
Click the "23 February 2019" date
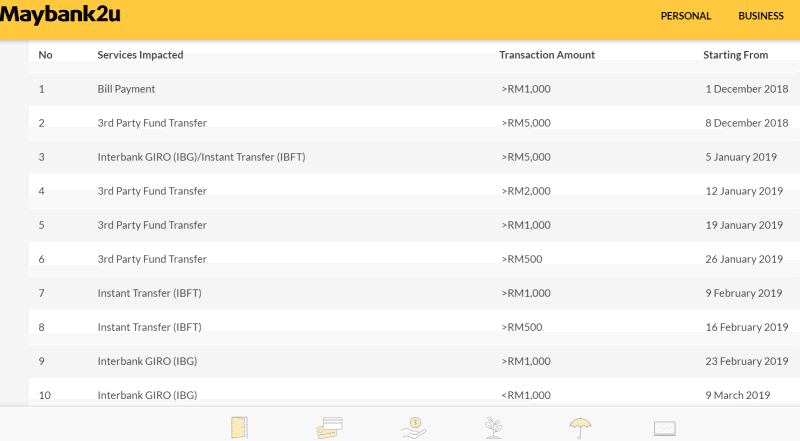(747, 361)
